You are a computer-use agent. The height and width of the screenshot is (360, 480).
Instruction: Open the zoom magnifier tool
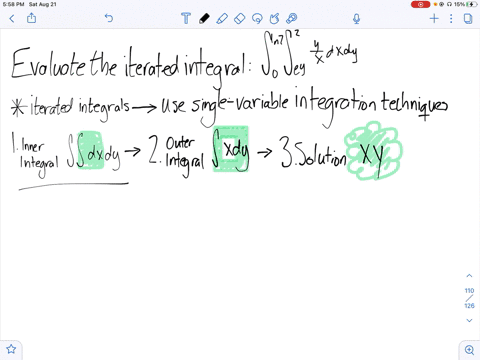pos(469,350)
